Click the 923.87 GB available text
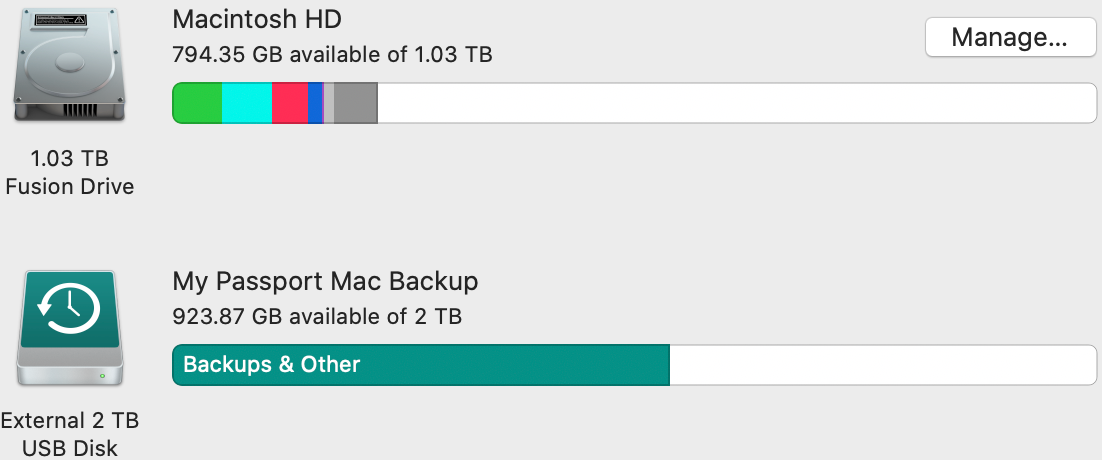The image size is (1102, 460). (316, 317)
